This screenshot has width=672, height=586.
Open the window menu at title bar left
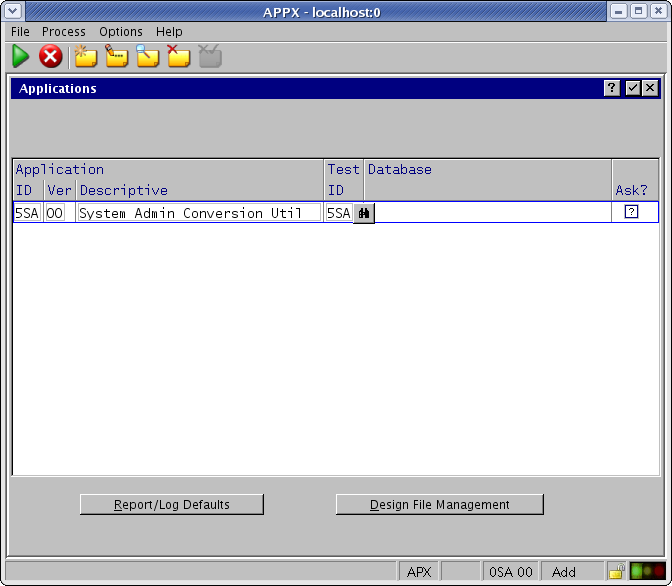(12, 11)
